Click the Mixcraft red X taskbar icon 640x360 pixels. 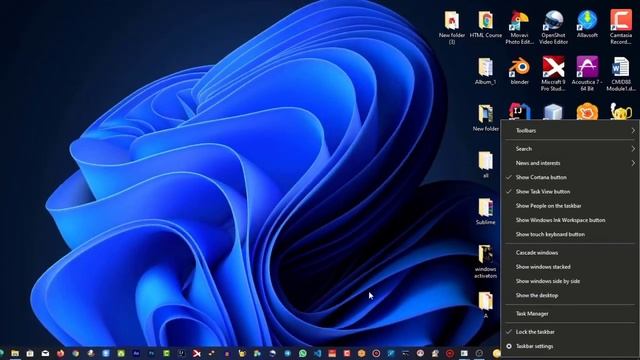(197, 353)
